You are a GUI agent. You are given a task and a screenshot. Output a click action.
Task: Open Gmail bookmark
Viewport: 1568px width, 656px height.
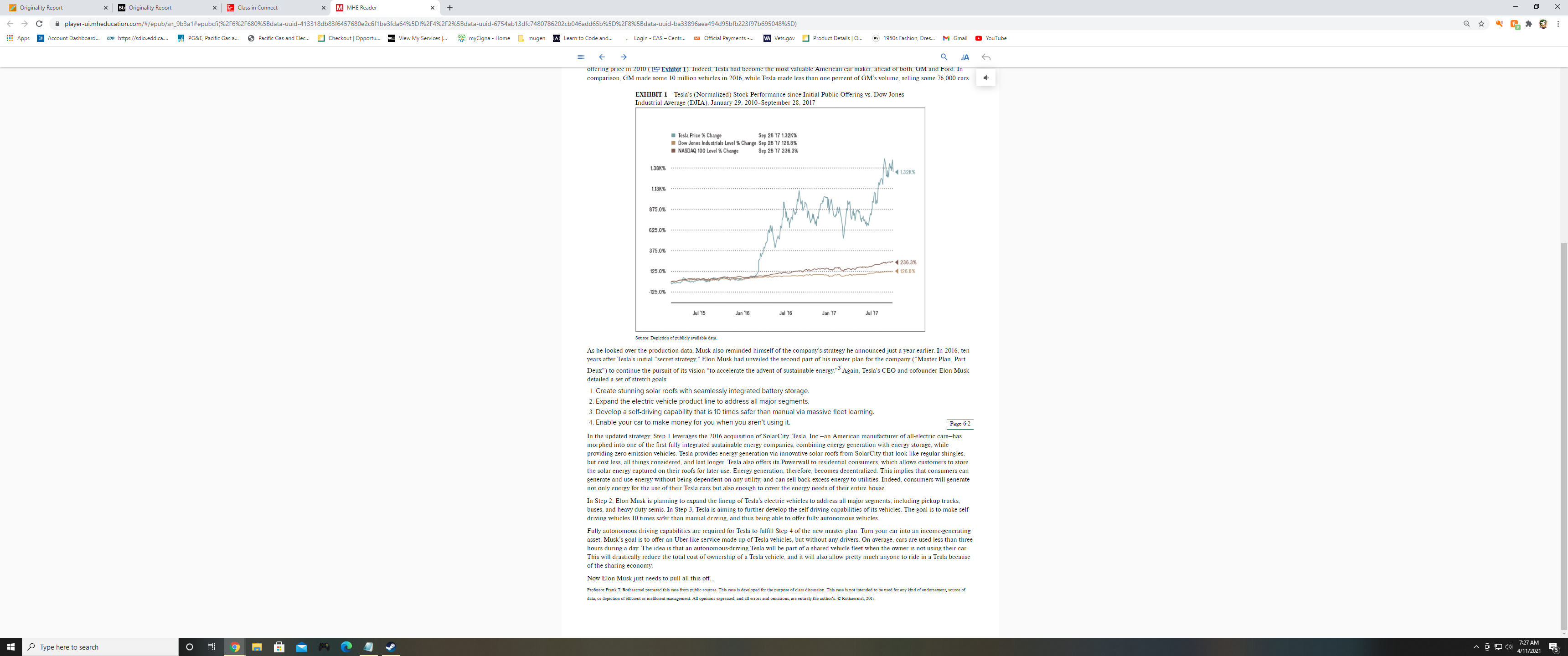(x=955, y=38)
